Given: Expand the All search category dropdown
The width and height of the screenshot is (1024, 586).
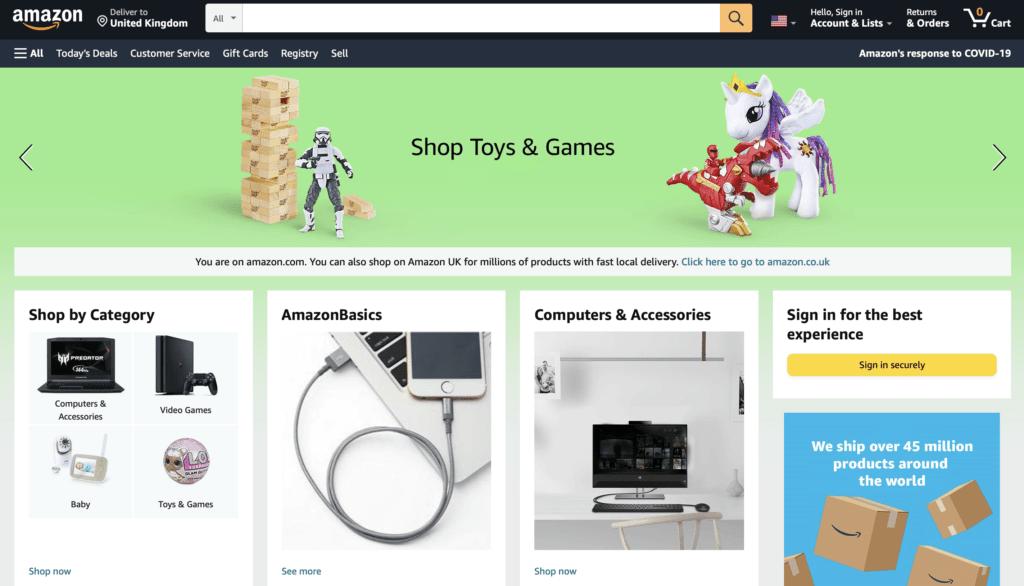Looking at the screenshot, I should click(224, 18).
